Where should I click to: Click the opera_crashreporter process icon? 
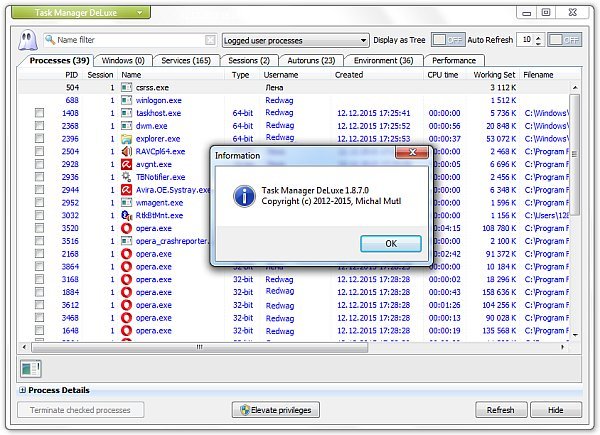tap(126, 241)
